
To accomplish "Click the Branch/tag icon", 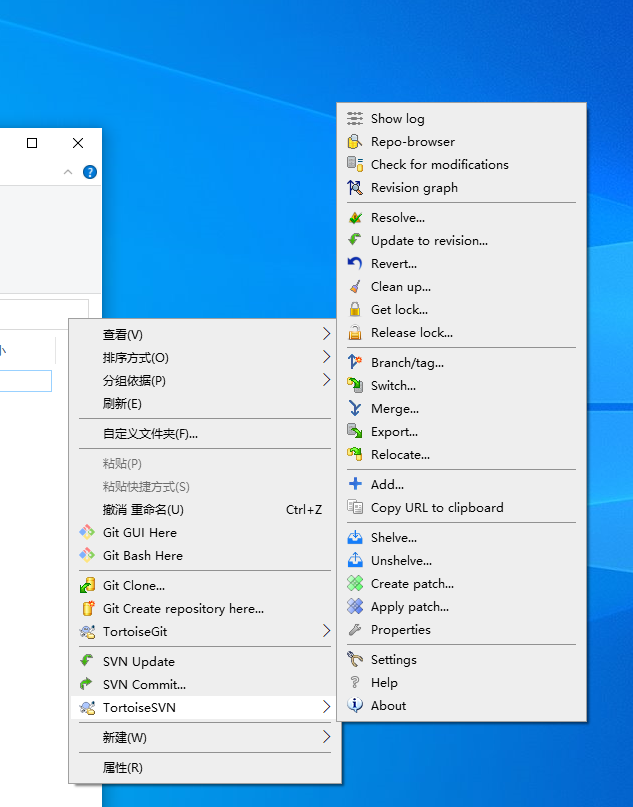I will 355,362.
